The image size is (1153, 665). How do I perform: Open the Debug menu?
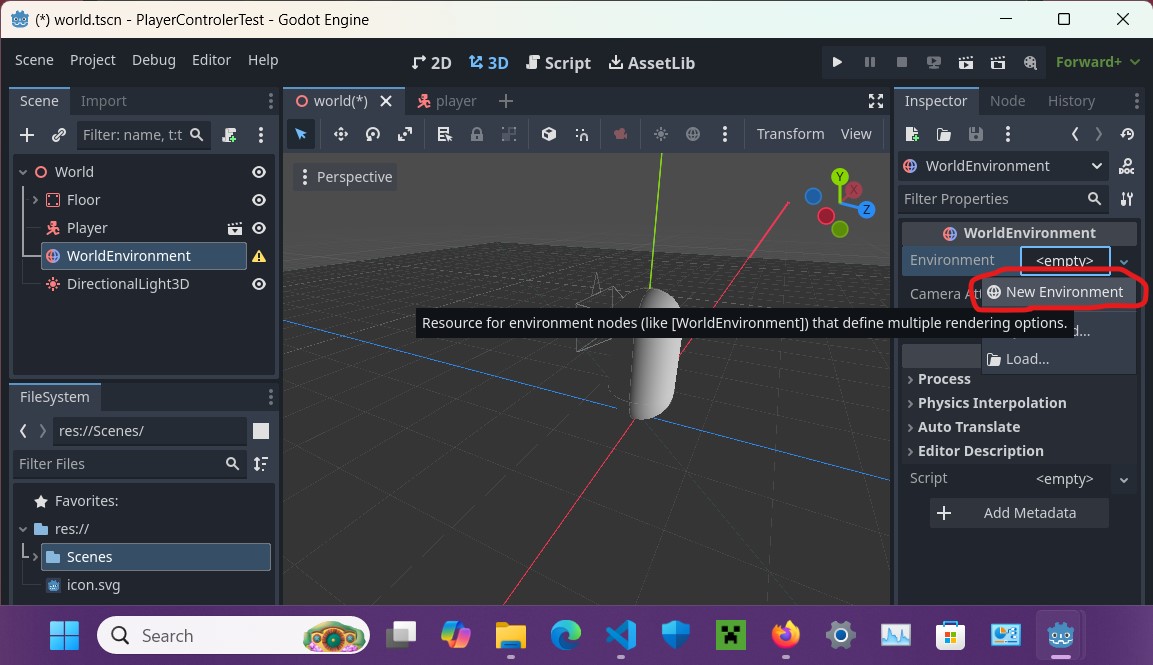point(153,60)
